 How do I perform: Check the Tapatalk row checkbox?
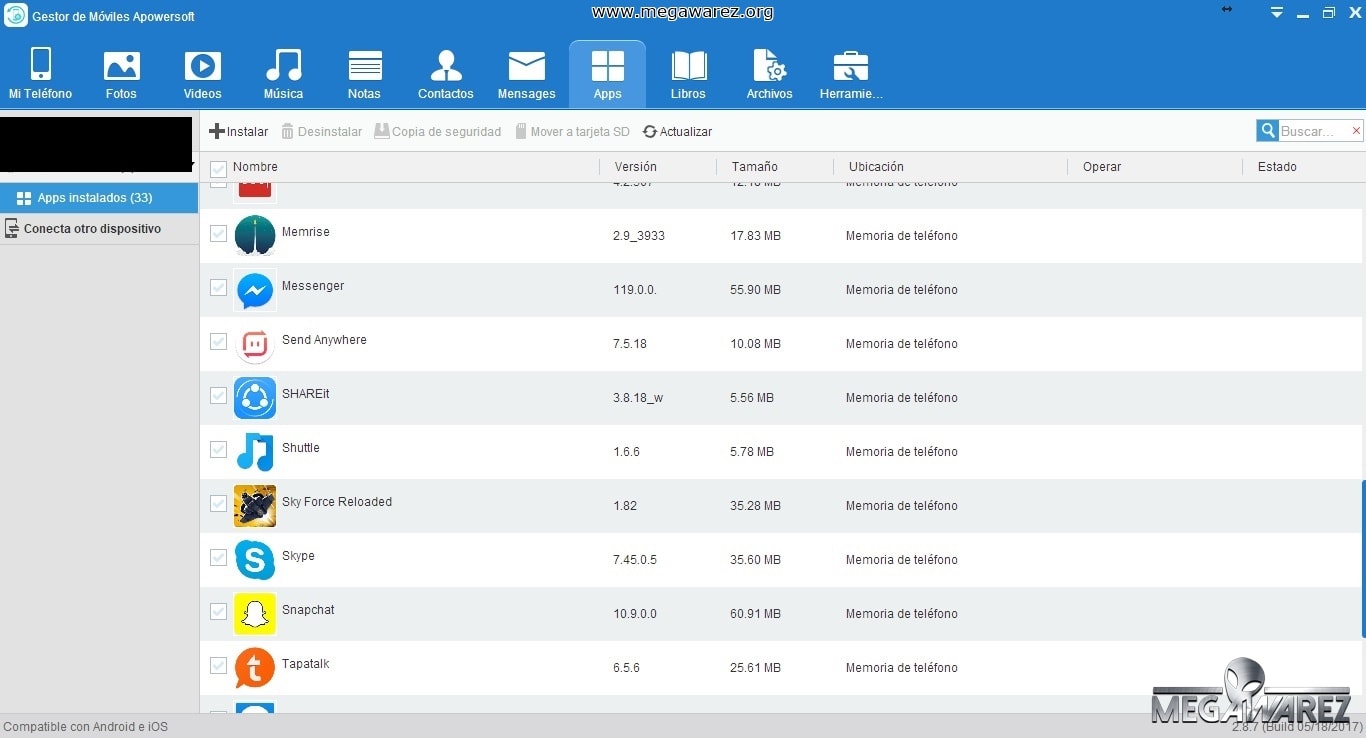(x=218, y=666)
